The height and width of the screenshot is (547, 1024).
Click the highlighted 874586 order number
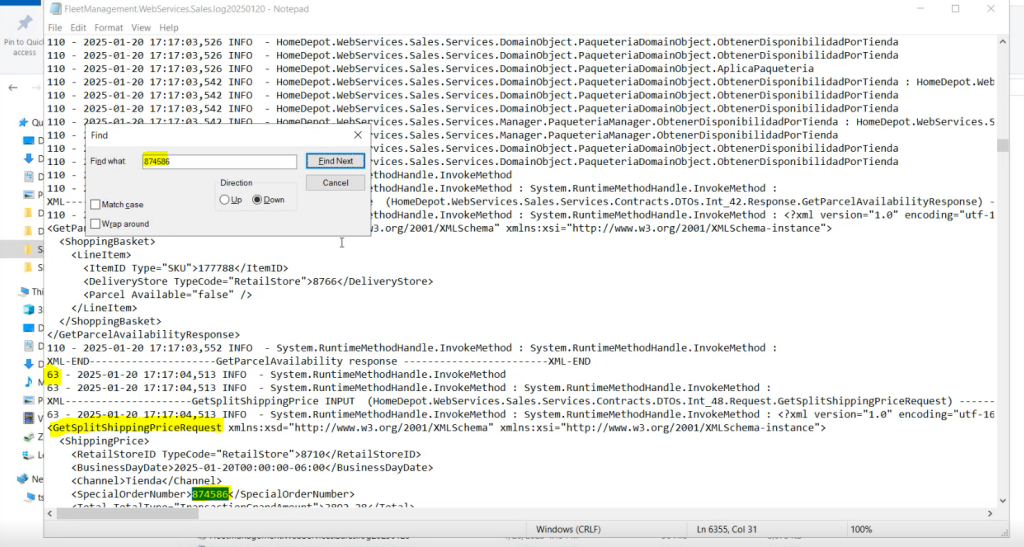coord(210,494)
